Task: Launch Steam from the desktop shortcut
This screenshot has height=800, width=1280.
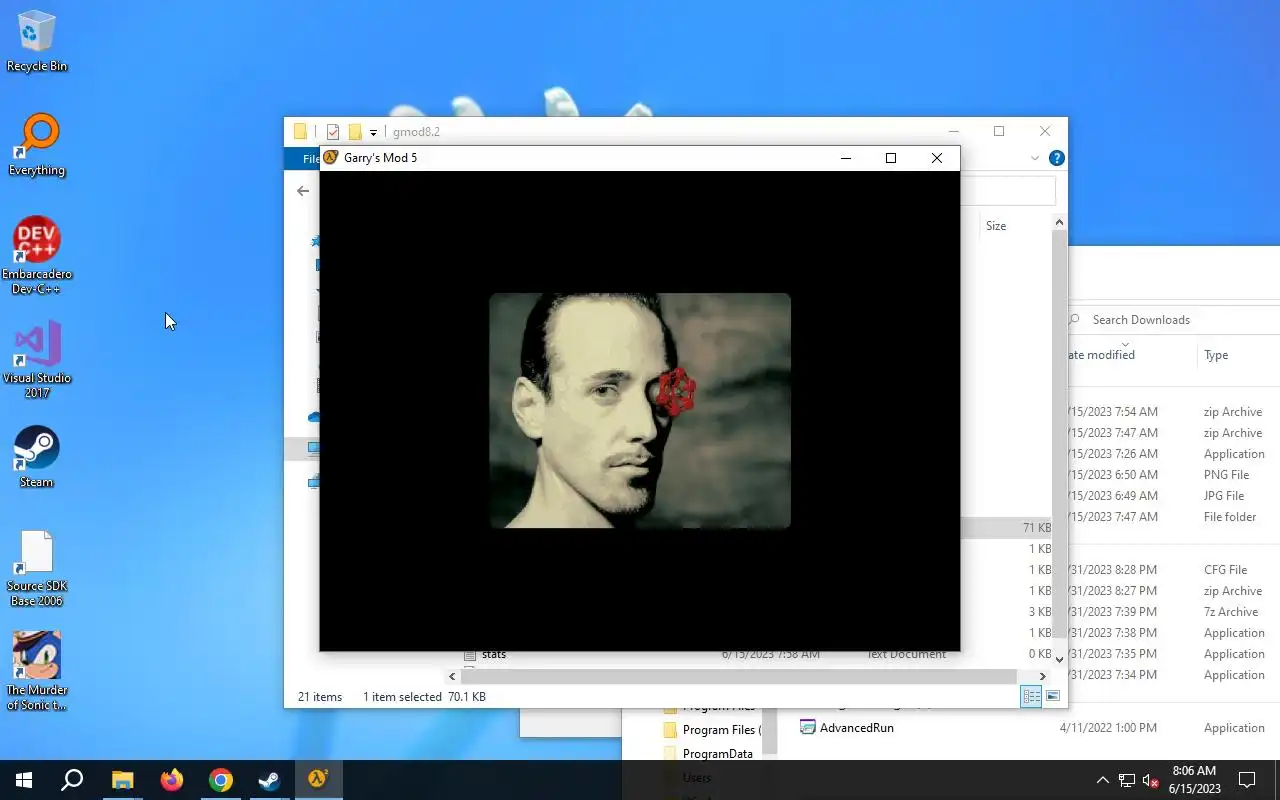Action: pos(37,457)
